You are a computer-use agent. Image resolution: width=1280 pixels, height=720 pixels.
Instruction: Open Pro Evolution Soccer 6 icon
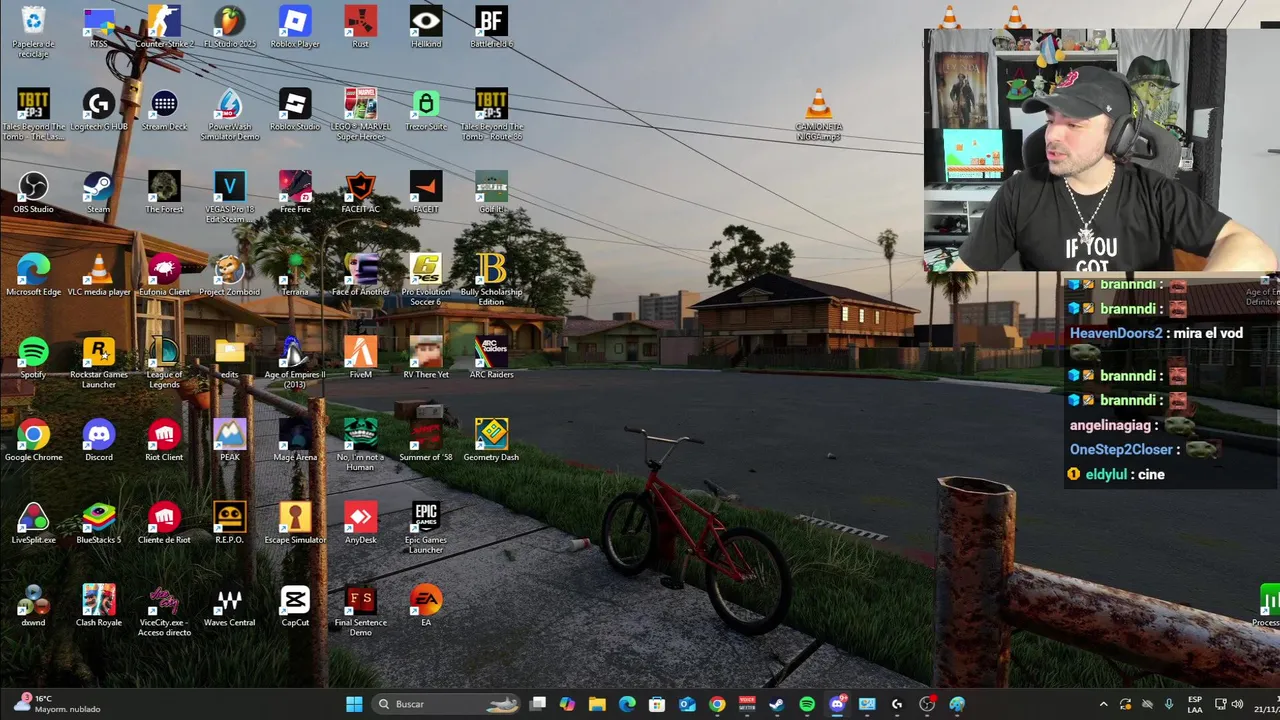426,280
